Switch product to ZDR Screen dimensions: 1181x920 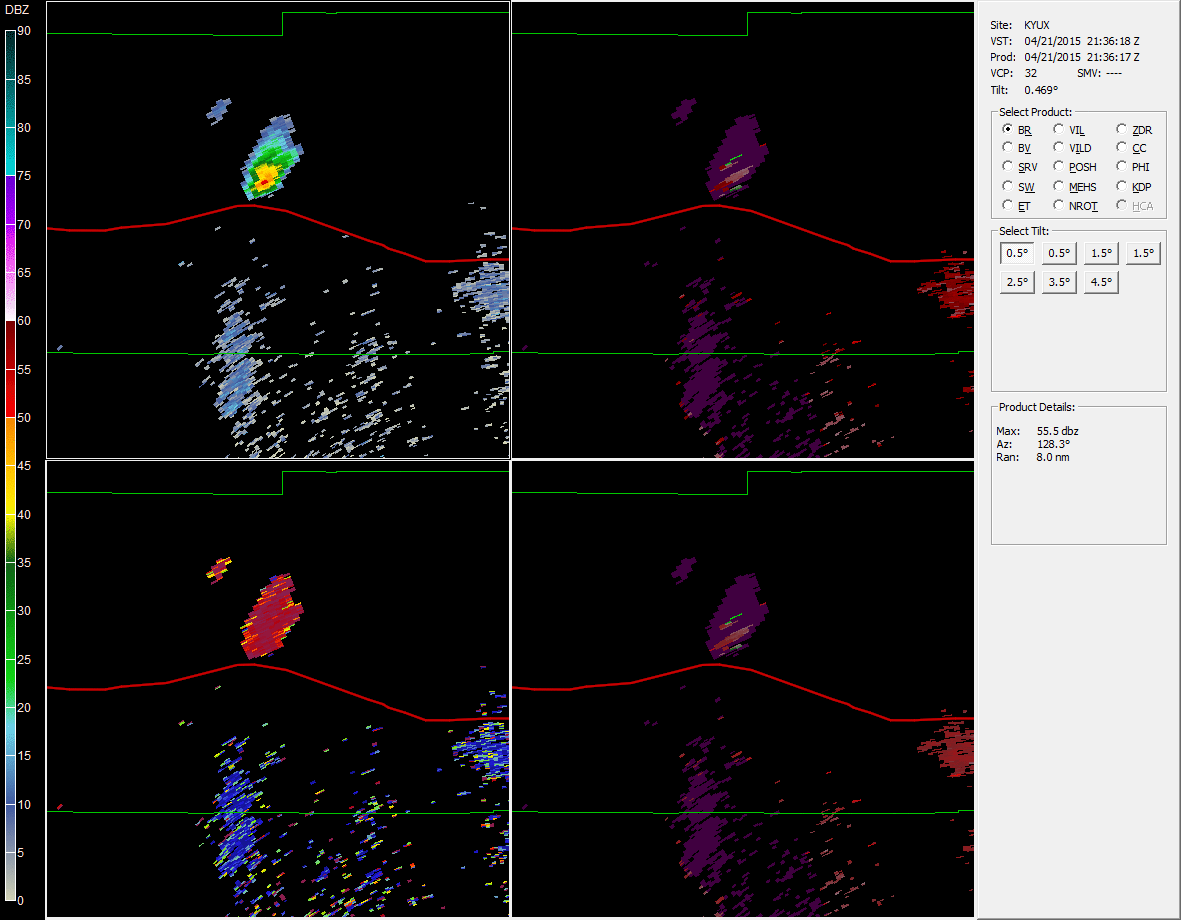tap(1122, 129)
